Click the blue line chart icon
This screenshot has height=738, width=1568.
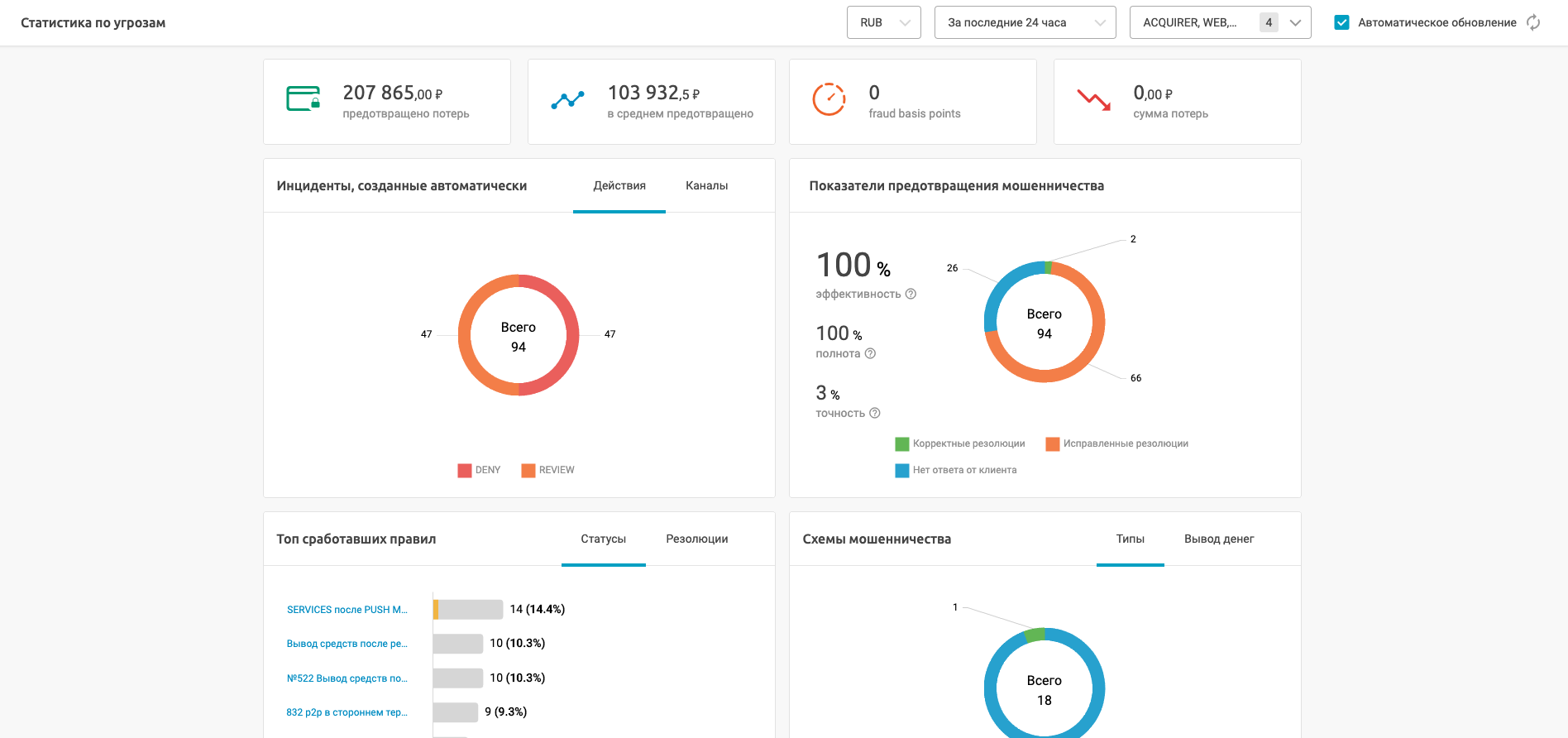pos(567,100)
